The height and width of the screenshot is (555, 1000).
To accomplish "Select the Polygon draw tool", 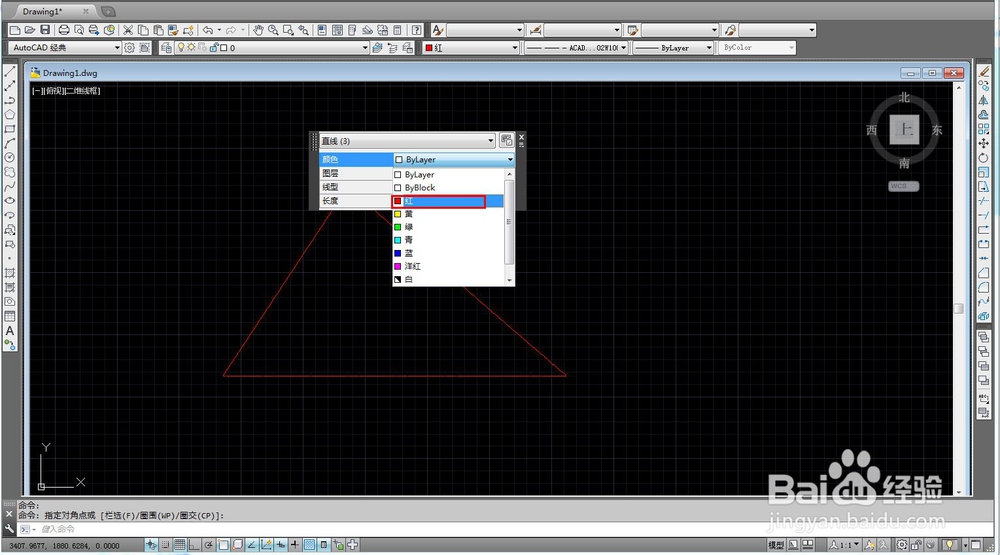I will pyautogui.click(x=10, y=115).
